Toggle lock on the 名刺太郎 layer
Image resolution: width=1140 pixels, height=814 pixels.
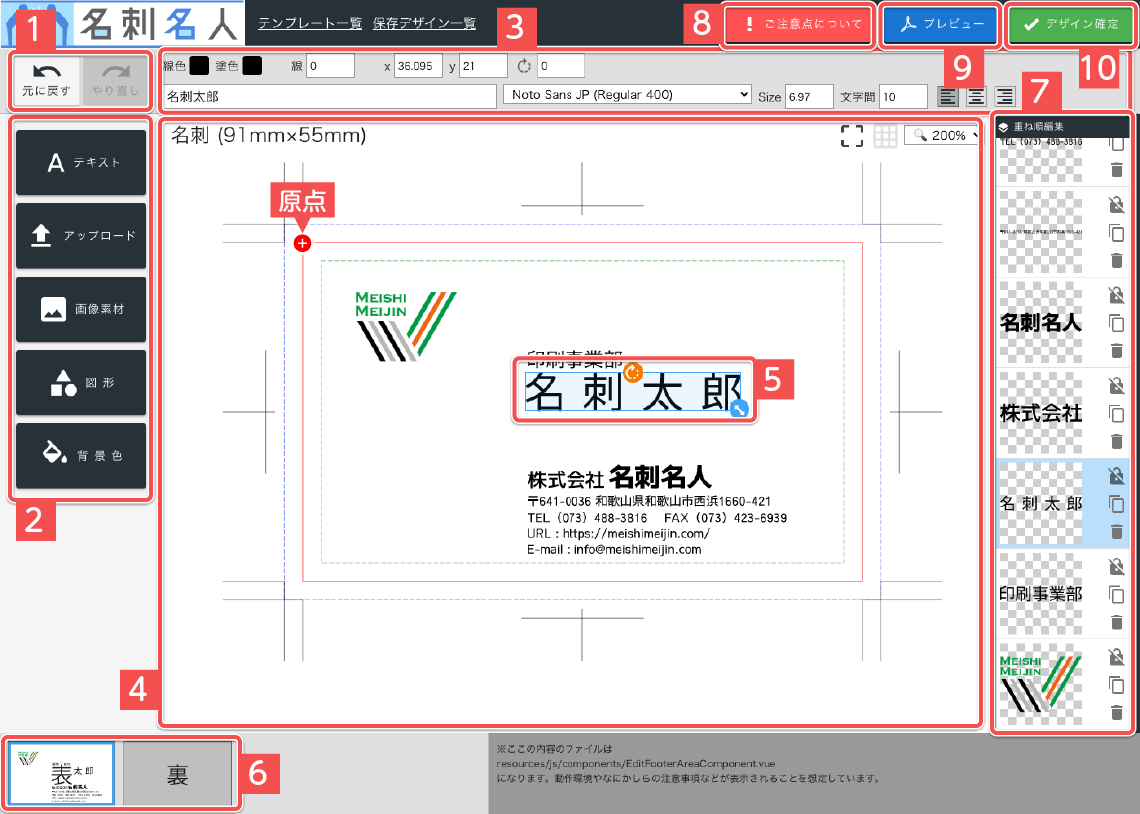(1116, 476)
